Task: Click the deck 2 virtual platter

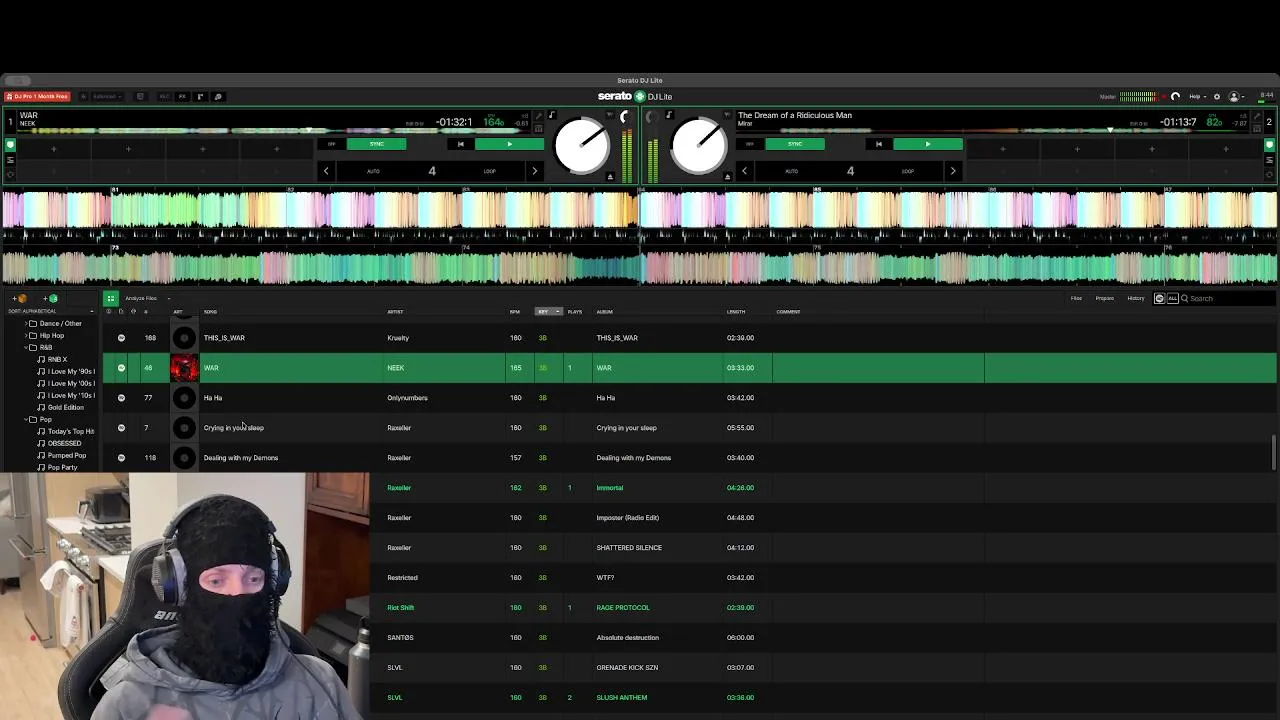Action: pyautogui.click(x=699, y=146)
